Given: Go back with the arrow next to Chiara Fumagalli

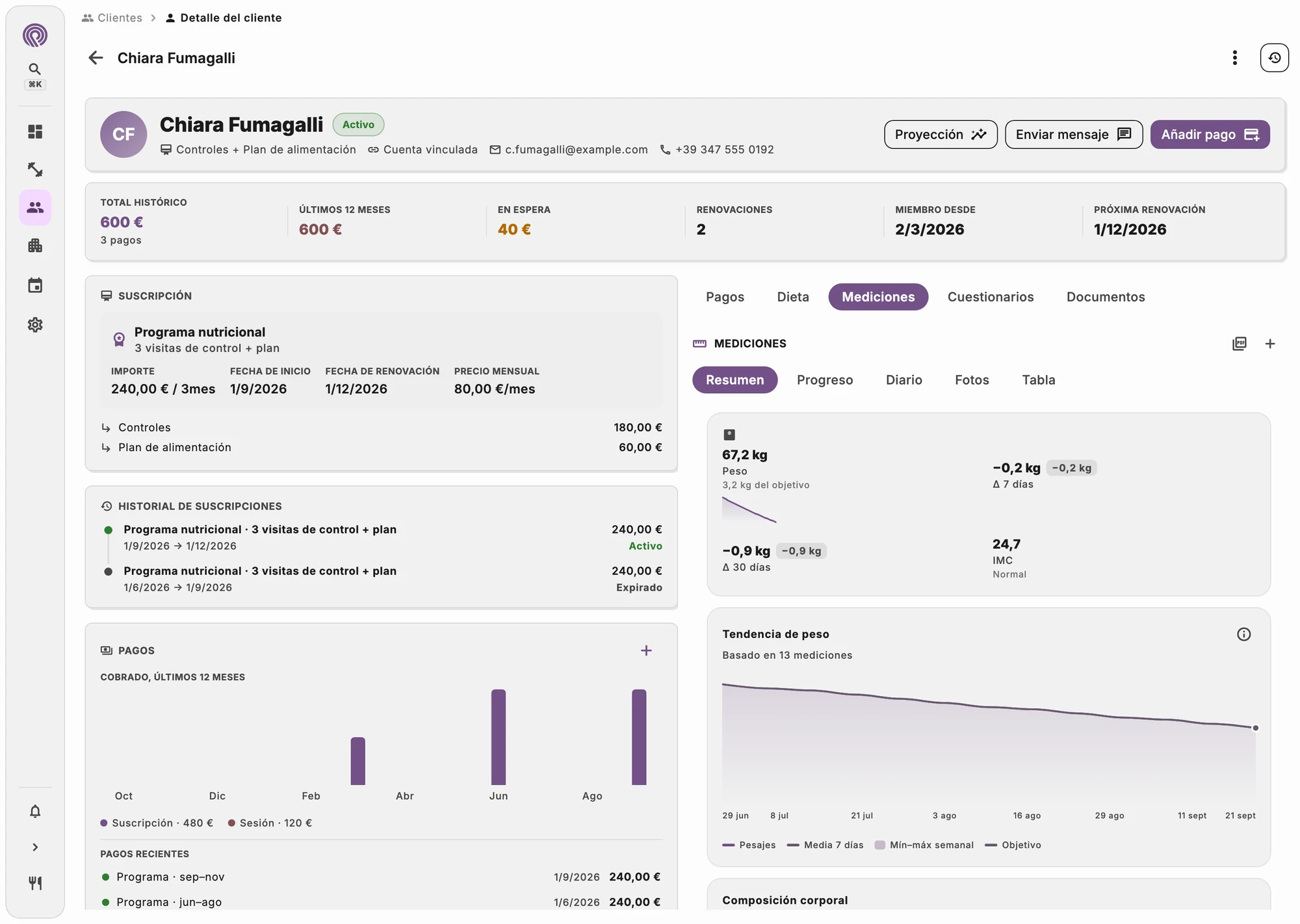Looking at the screenshot, I should [96, 58].
